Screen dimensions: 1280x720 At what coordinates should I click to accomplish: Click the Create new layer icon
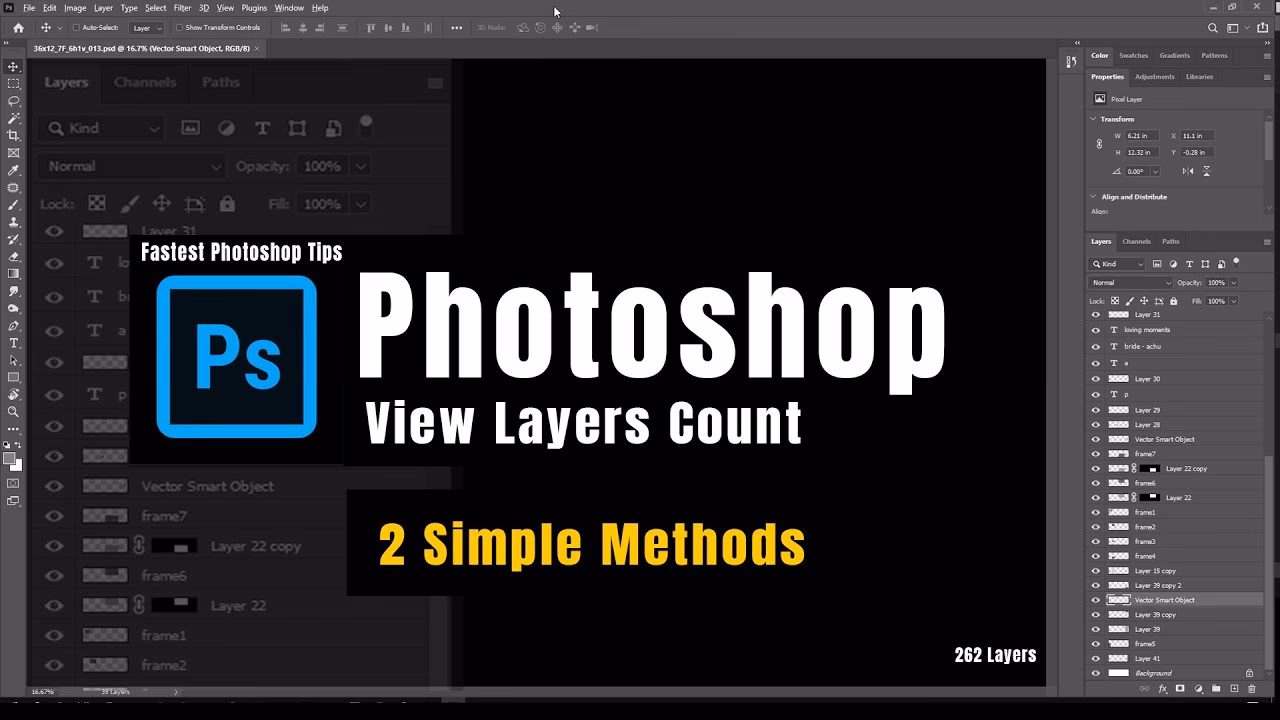(x=1234, y=689)
